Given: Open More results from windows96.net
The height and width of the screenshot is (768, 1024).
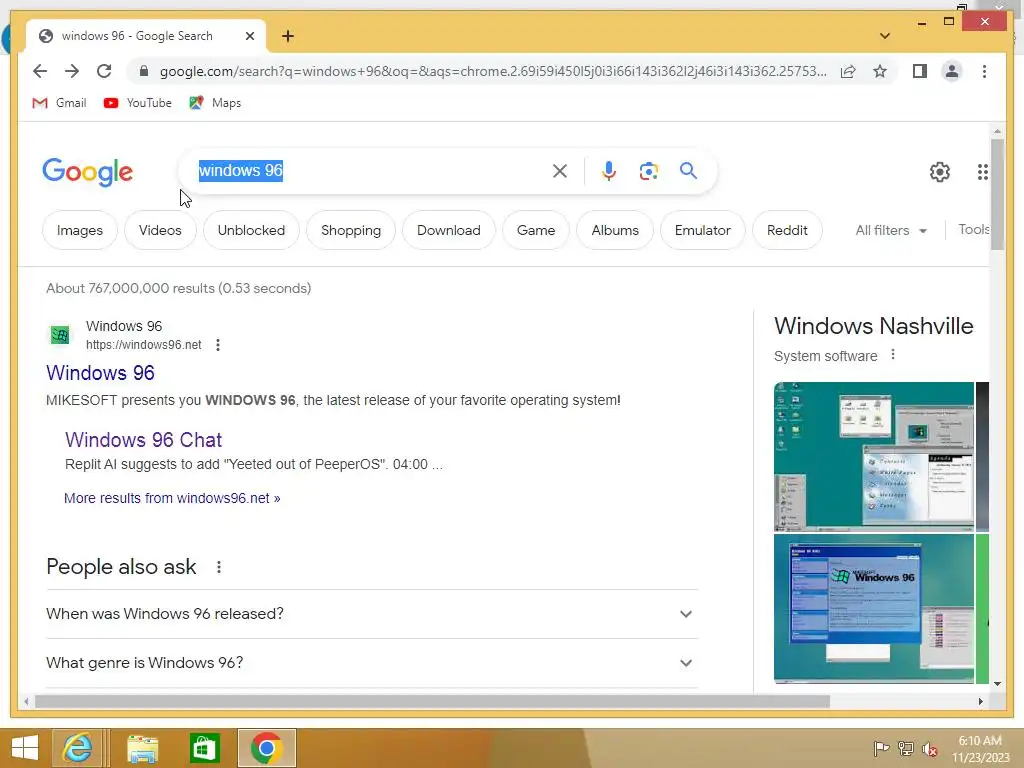Looking at the screenshot, I should [172, 498].
